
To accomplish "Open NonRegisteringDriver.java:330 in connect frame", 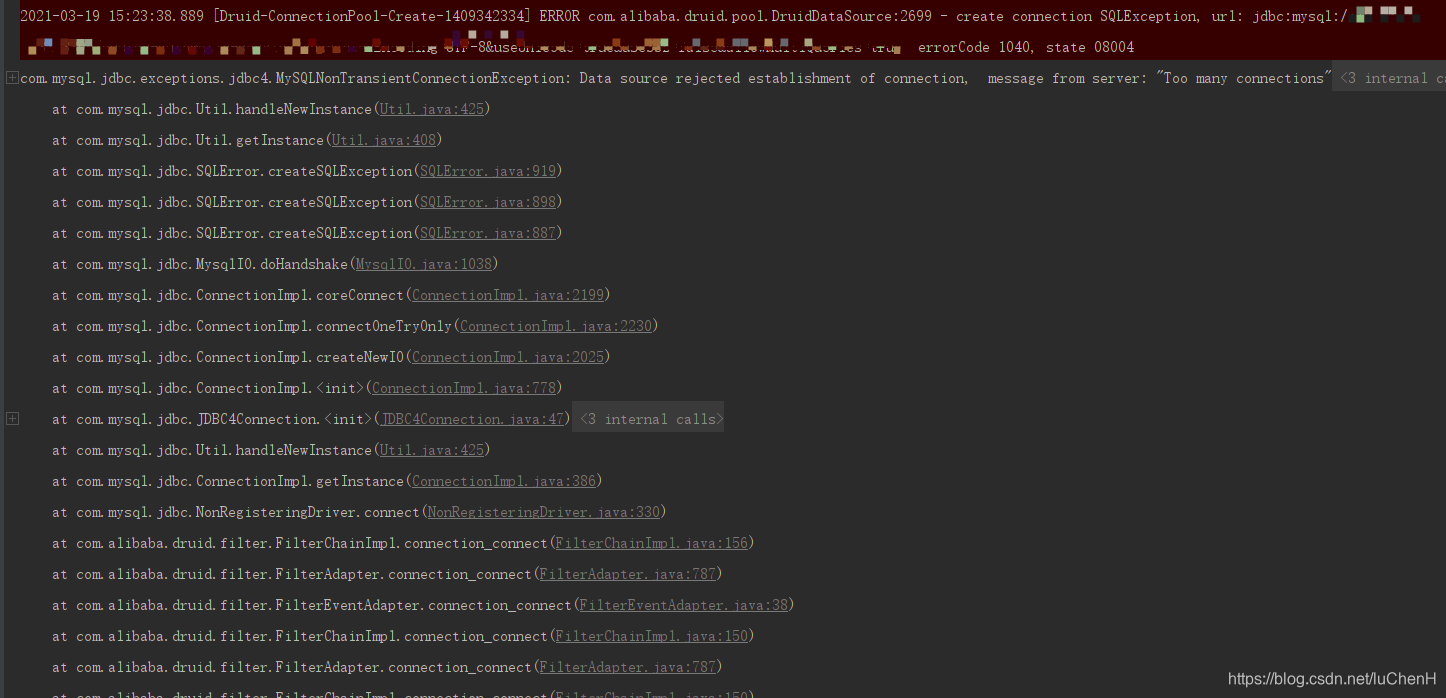I will (544, 512).
